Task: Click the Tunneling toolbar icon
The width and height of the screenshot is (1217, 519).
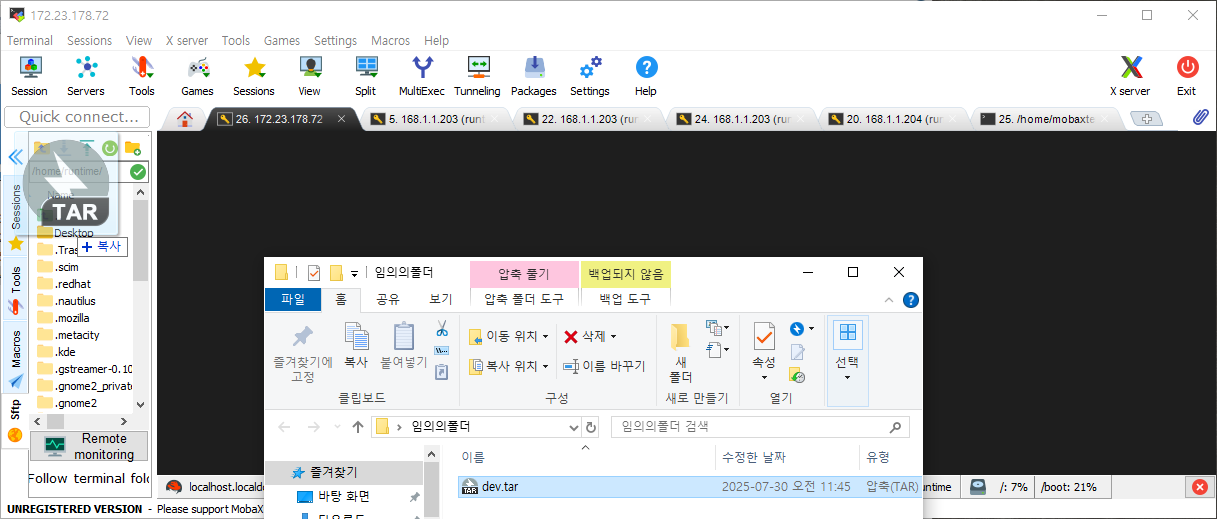Action: 477,76
